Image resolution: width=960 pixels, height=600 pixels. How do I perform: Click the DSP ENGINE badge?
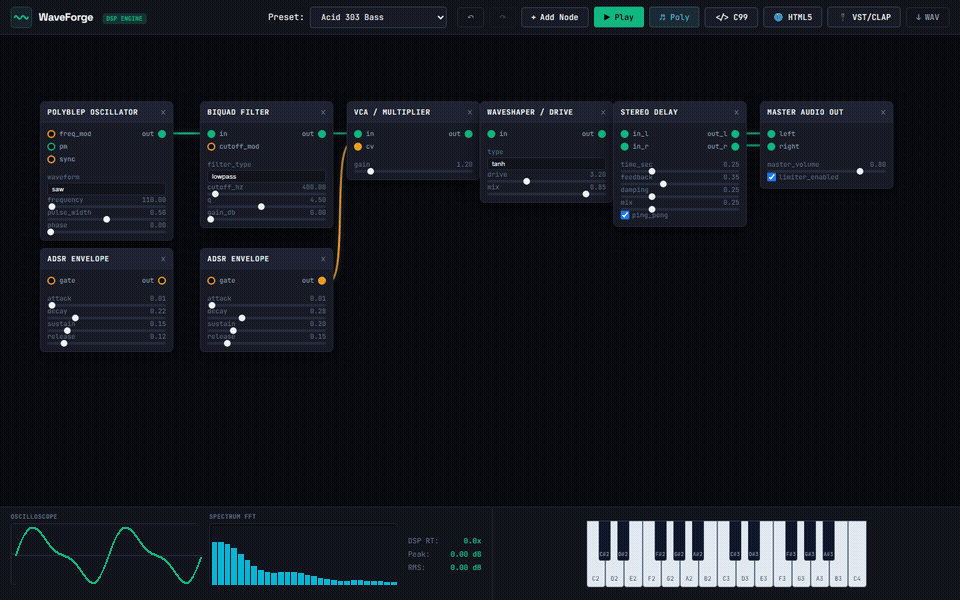124,18
